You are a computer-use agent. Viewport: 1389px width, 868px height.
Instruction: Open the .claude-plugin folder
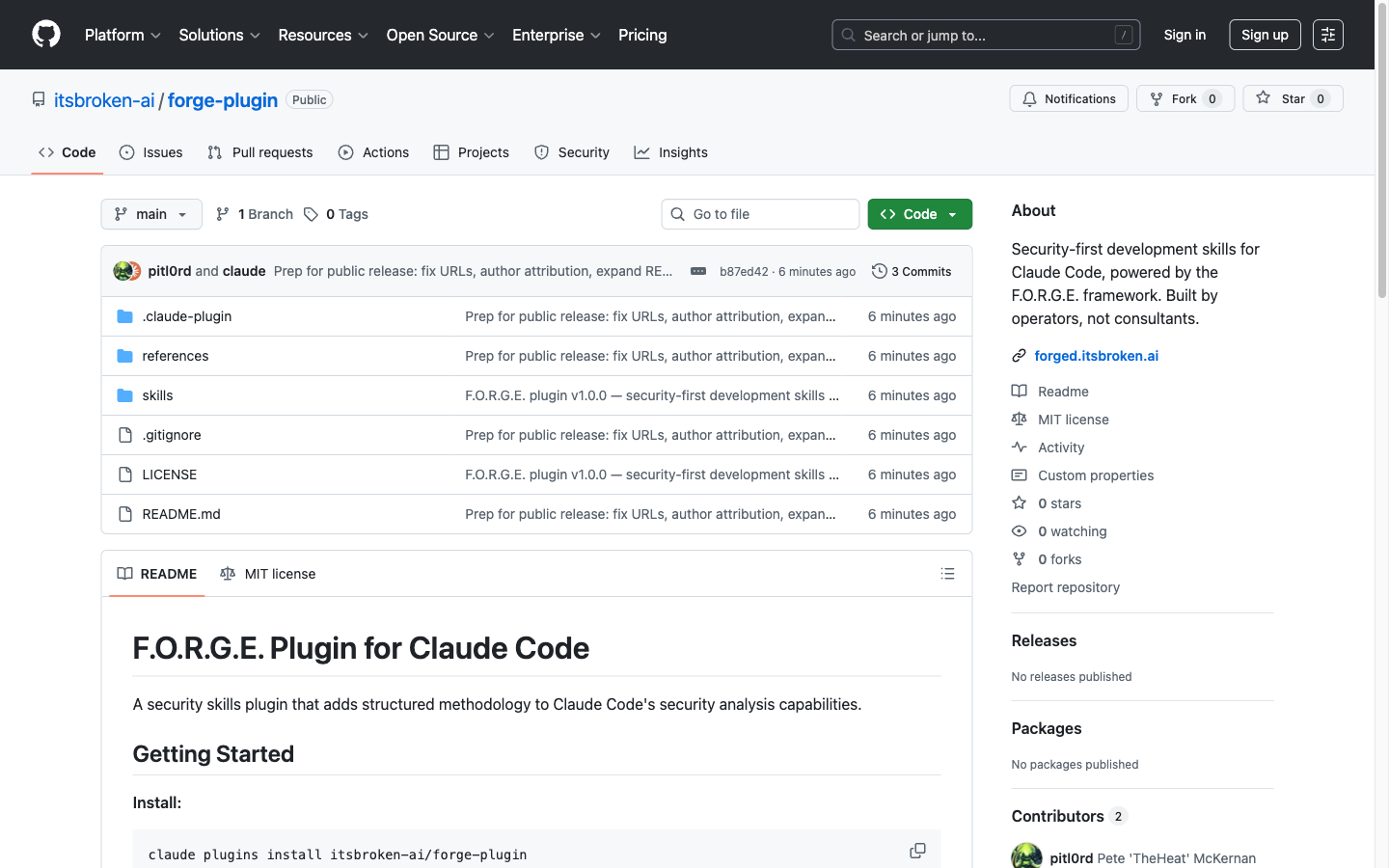pos(186,315)
